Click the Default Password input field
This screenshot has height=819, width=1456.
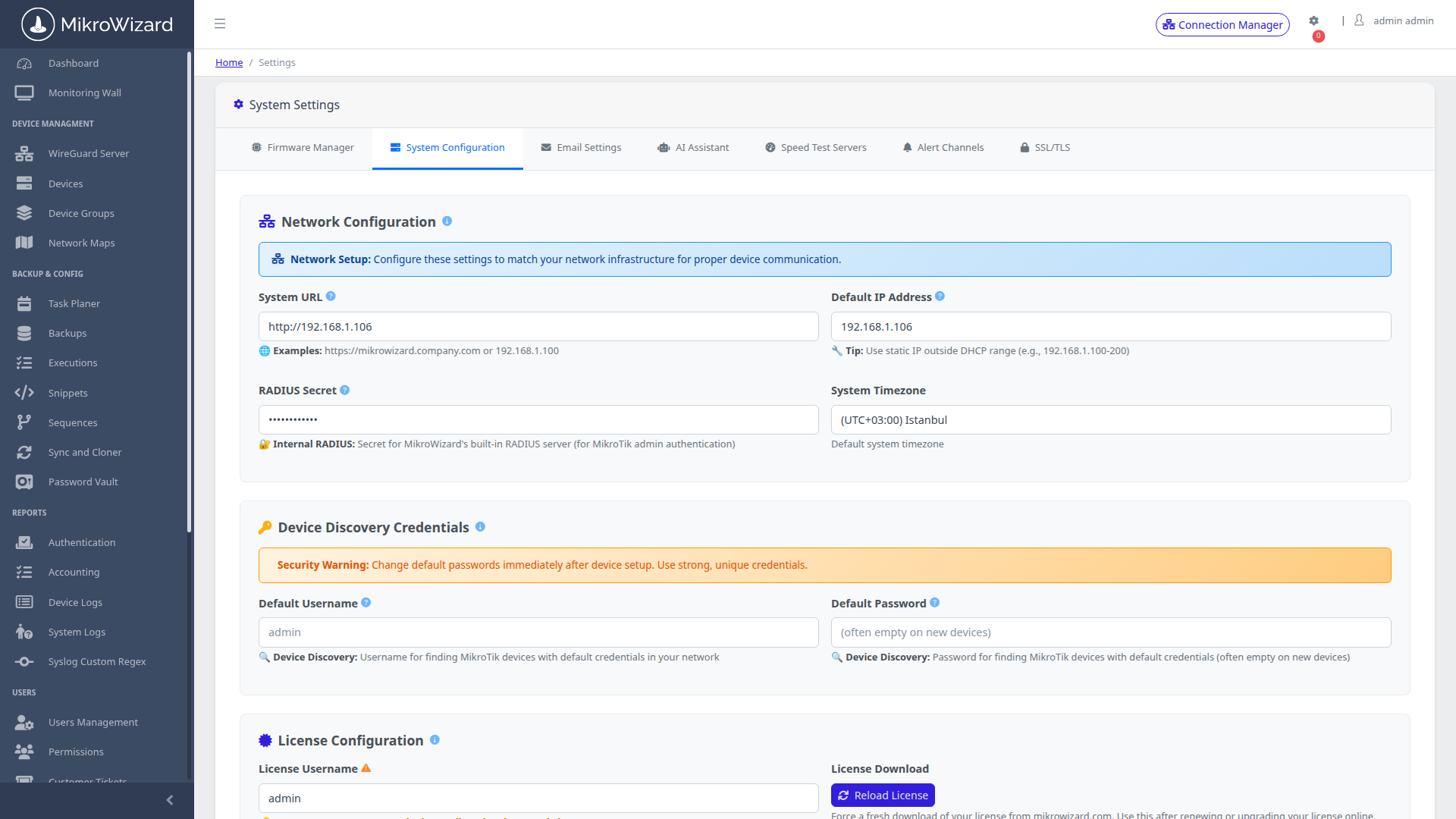[1111, 632]
